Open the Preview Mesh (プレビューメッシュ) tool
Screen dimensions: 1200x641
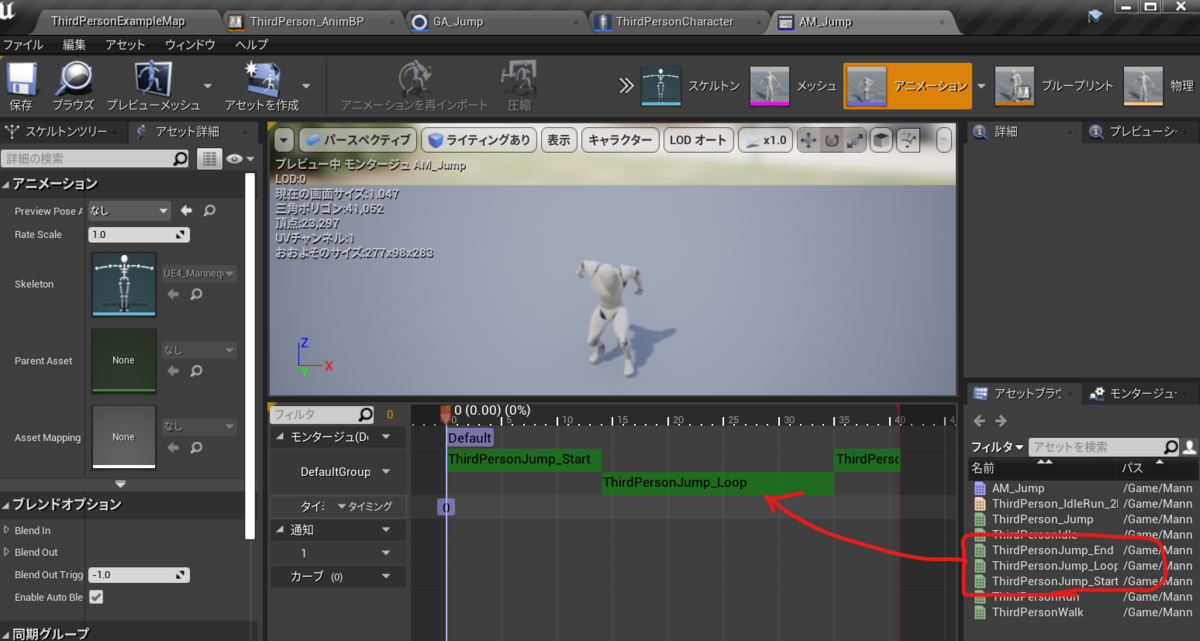click(153, 80)
